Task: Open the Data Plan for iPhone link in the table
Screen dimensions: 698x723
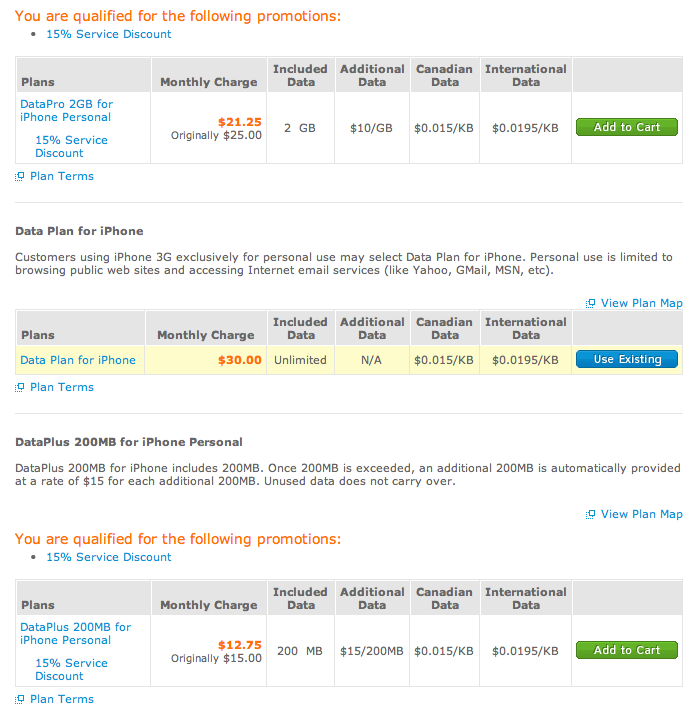Action: tap(78, 360)
